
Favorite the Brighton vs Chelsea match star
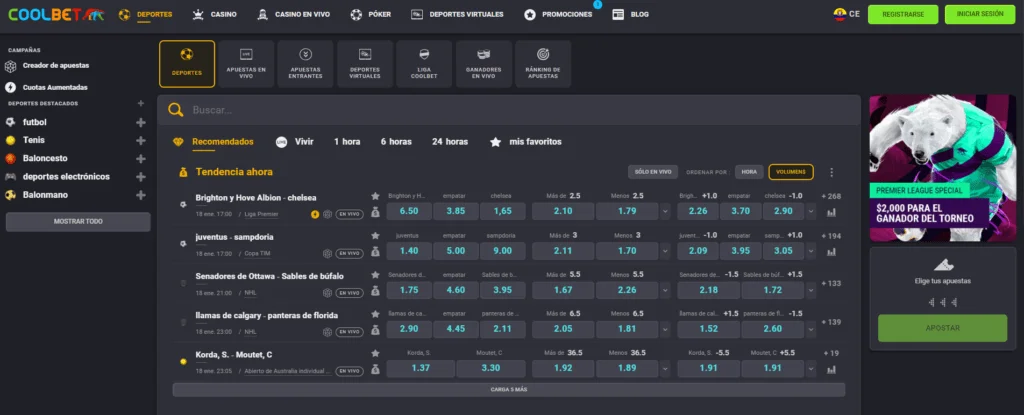(375, 196)
